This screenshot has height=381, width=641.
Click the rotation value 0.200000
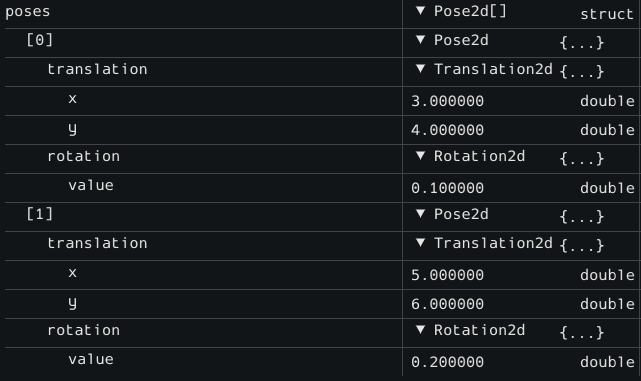pyautogui.click(x=447, y=362)
